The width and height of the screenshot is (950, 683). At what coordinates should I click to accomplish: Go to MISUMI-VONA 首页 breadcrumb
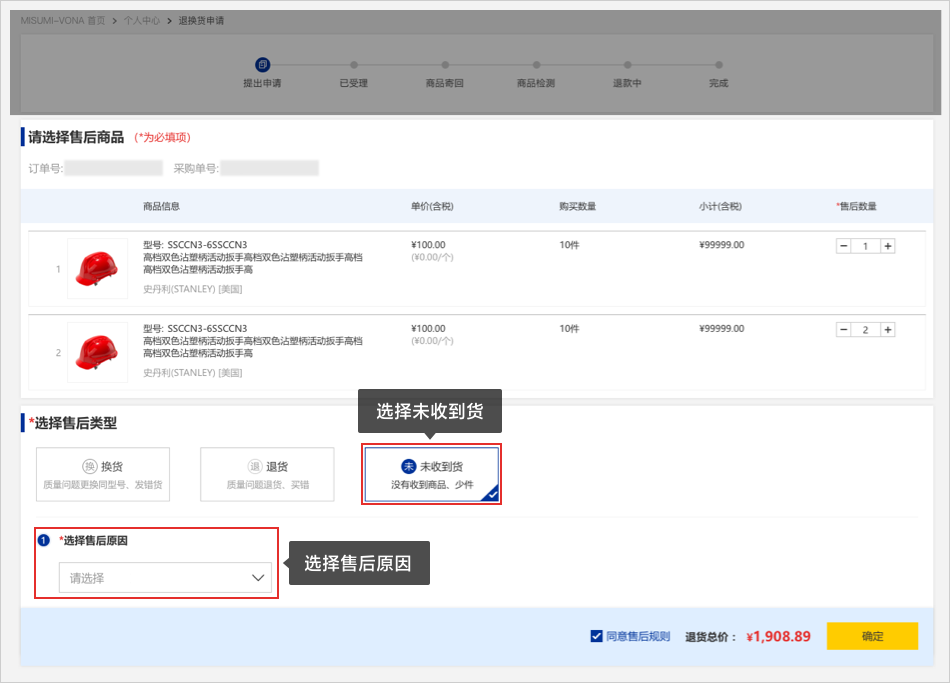(x=63, y=20)
